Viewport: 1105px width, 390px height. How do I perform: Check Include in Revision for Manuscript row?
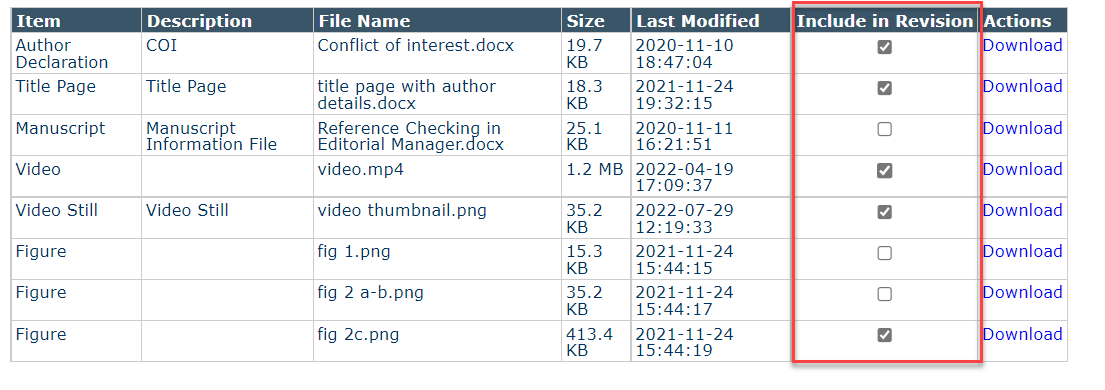click(884, 129)
